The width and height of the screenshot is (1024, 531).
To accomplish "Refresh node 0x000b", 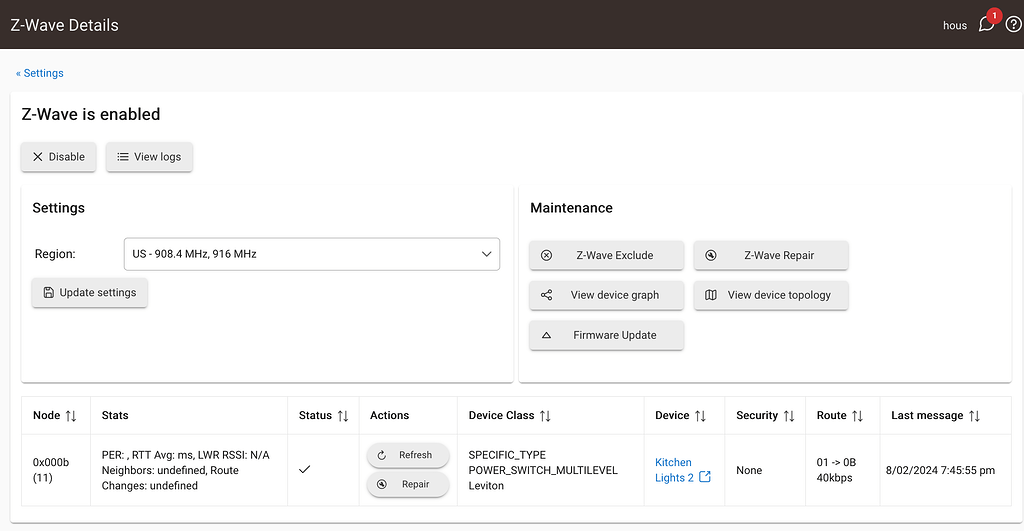I will click(x=407, y=455).
